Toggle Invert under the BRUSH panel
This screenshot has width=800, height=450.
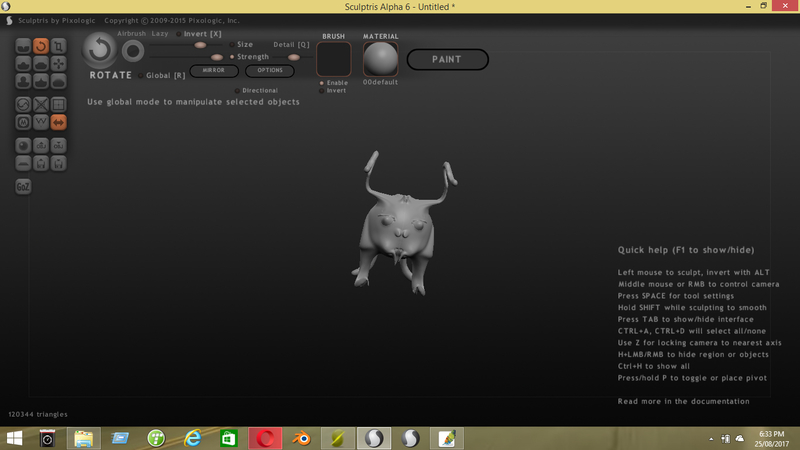333,90
